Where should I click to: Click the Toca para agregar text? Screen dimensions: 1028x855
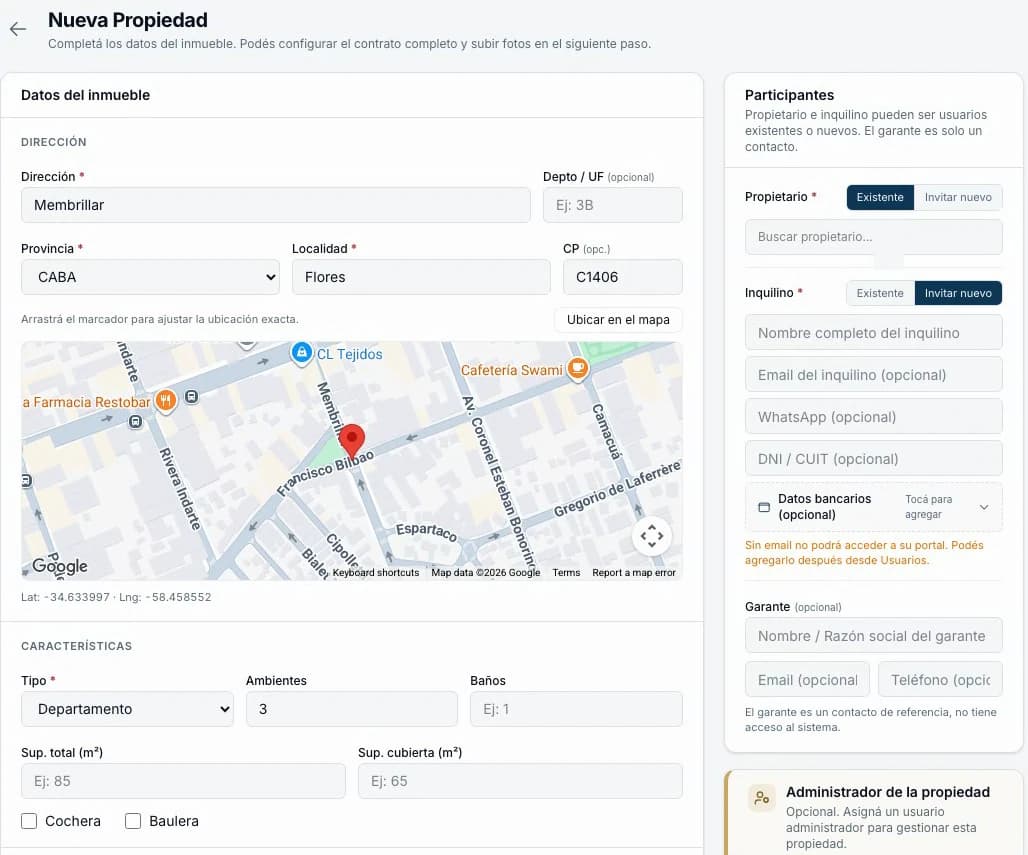point(928,507)
